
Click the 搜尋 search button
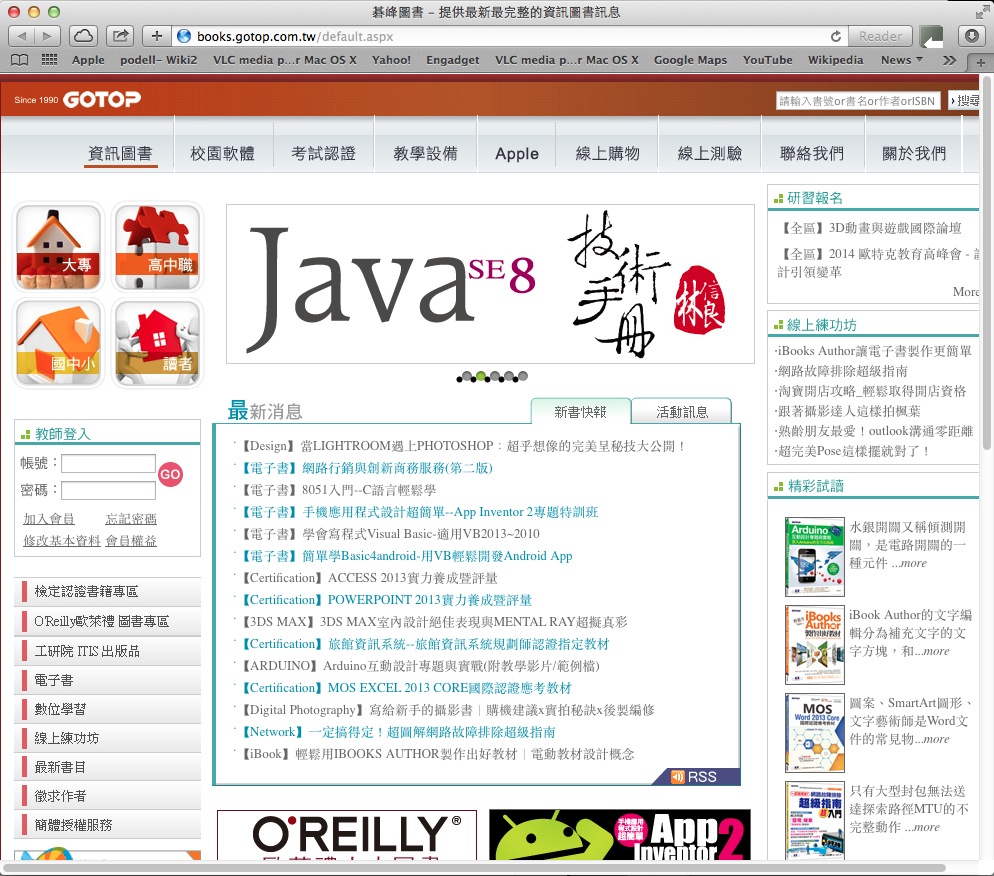pos(965,100)
